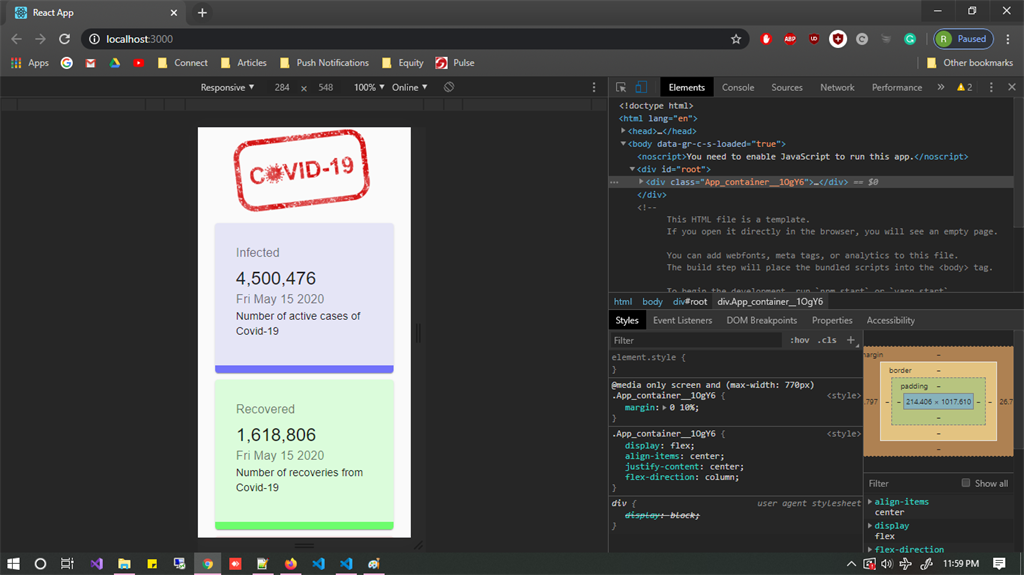Click the yellow warnings count indicator
This screenshot has height=575, width=1024.
pos(965,87)
